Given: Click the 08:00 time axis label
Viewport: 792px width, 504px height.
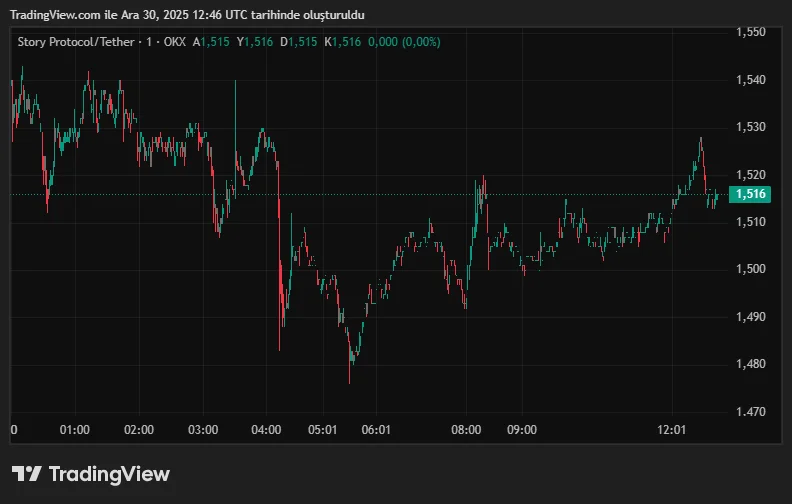Looking at the screenshot, I should pyautogui.click(x=466, y=430).
